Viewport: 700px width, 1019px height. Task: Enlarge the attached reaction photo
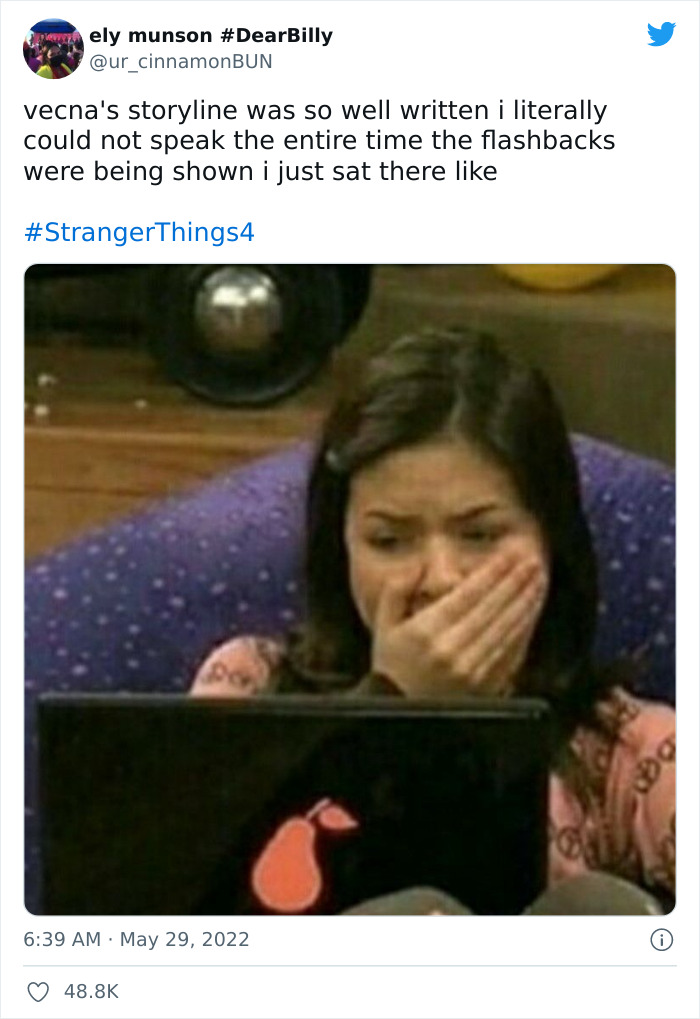pyautogui.click(x=350, y=589)
